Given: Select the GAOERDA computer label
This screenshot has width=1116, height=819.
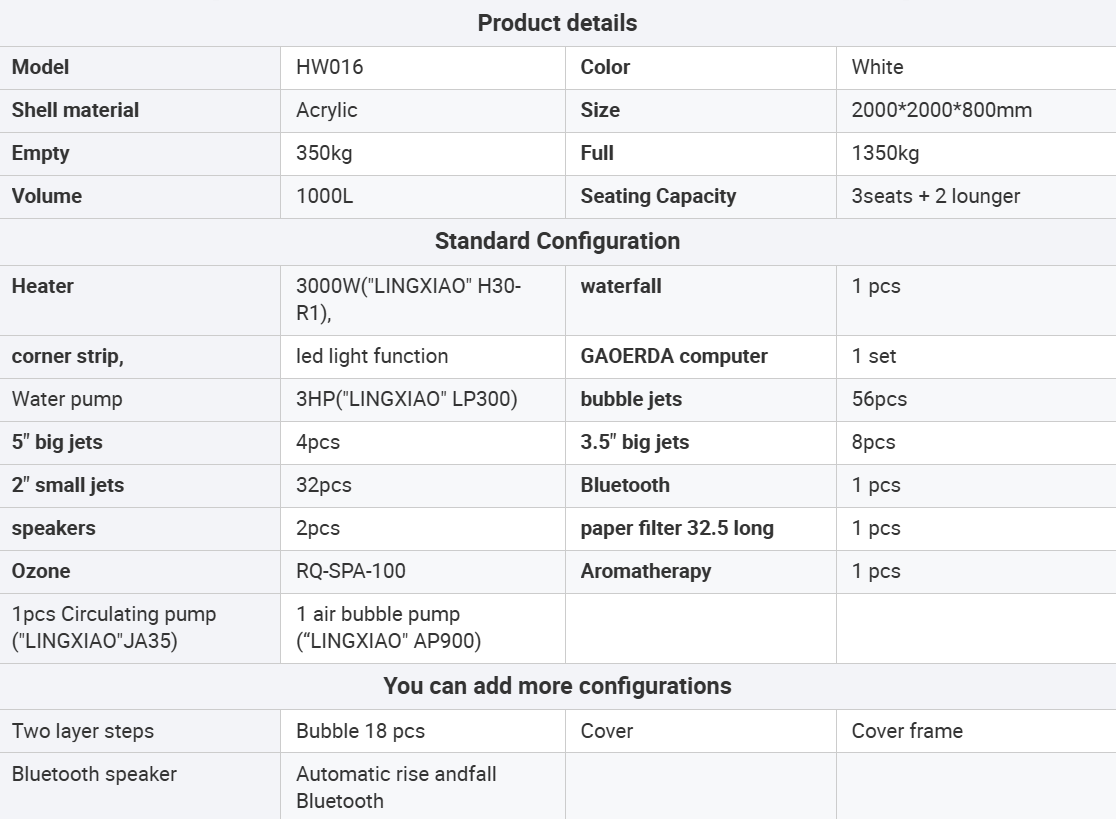Looking at the screenshot, I should point(674,356).
